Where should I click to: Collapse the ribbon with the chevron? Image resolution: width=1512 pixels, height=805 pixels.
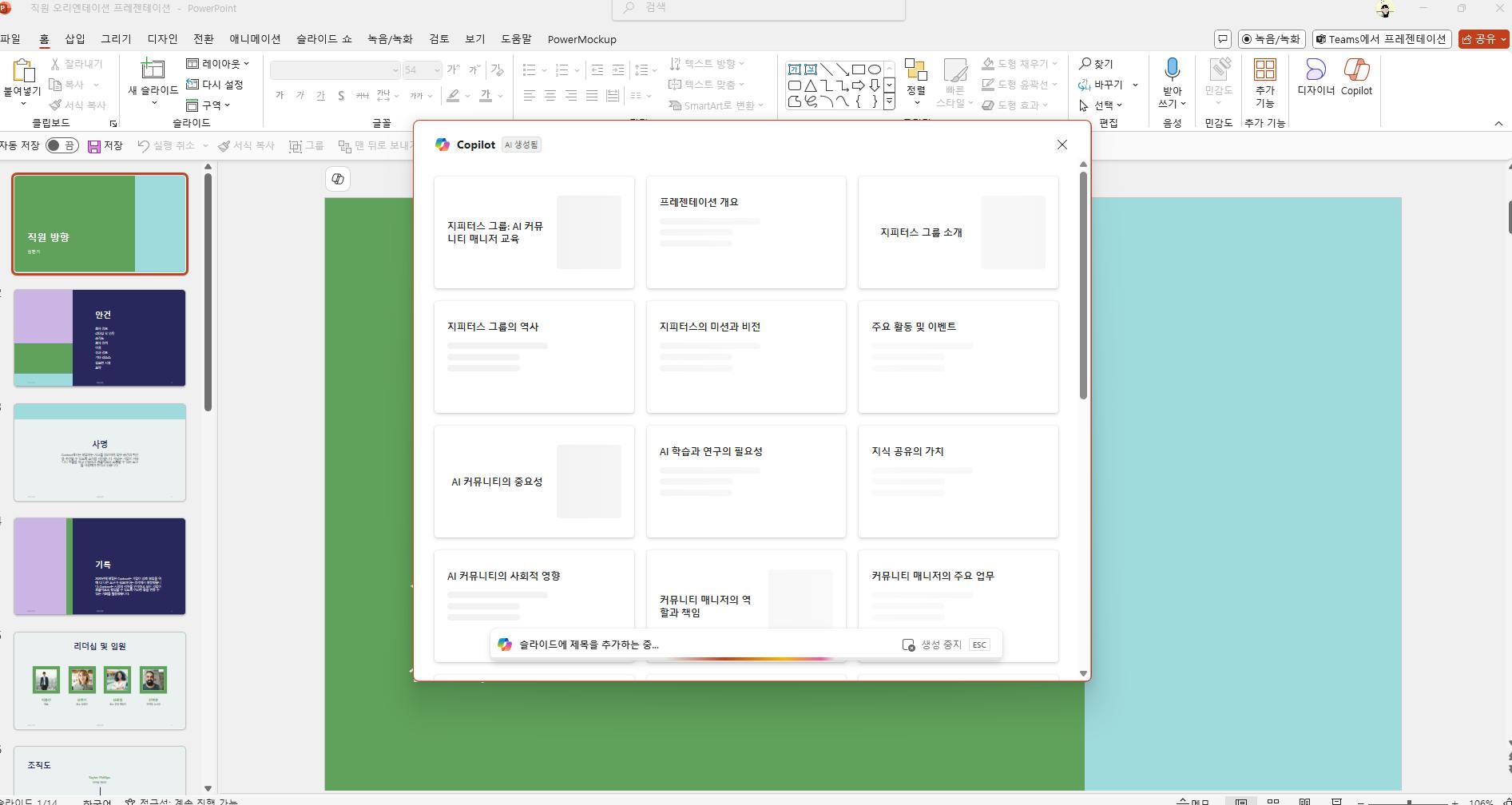click(1498, 124)
